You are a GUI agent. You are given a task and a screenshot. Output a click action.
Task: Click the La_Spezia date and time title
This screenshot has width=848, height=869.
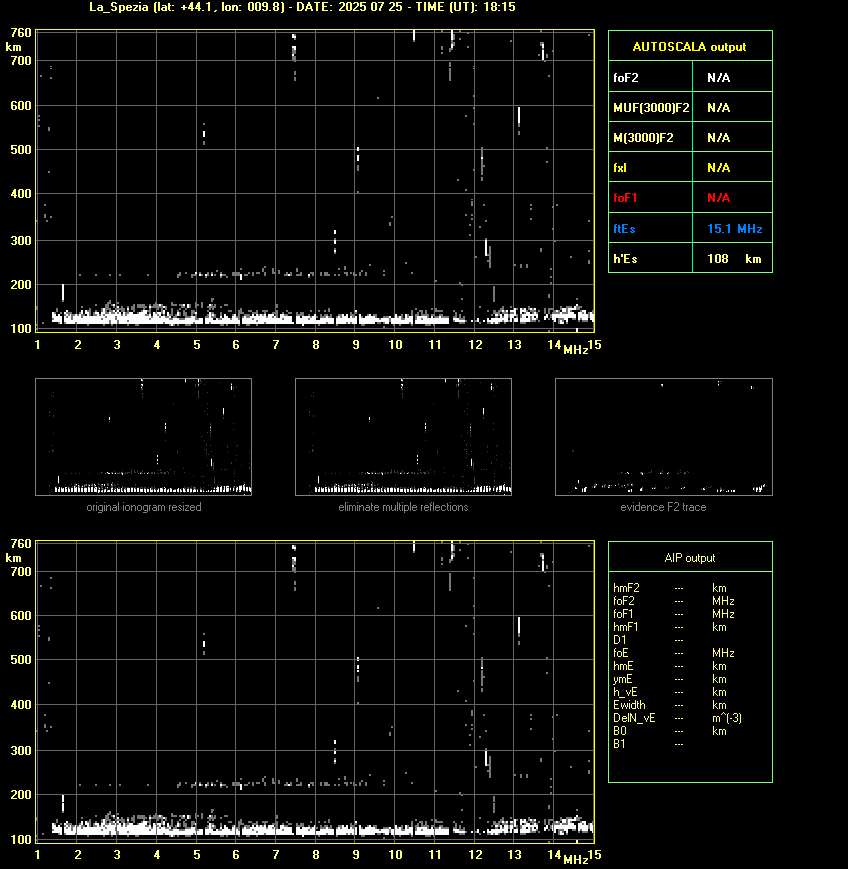[x=302, y=7]
